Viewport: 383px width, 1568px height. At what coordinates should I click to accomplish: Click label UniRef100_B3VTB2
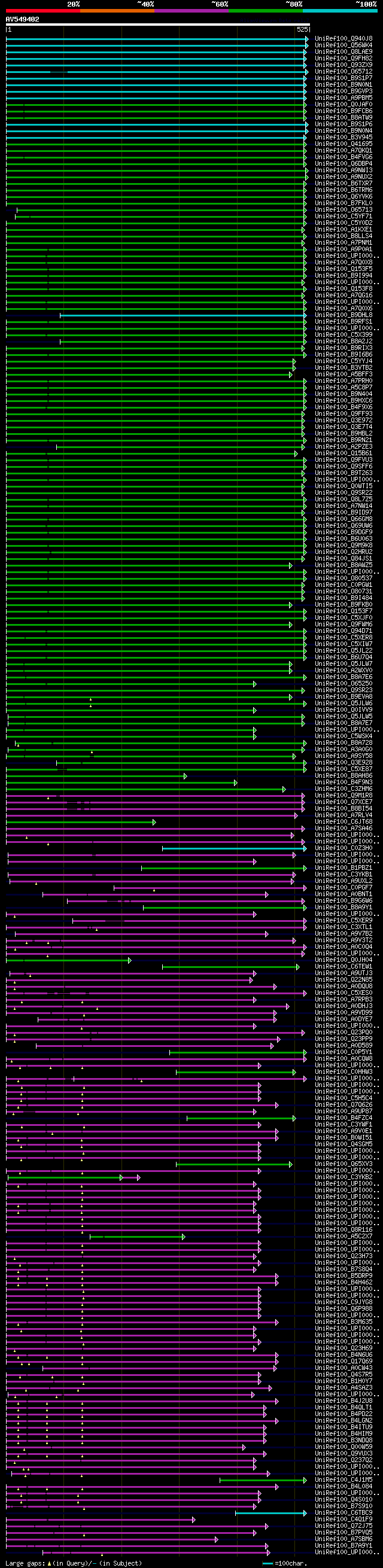coord(344,368)
